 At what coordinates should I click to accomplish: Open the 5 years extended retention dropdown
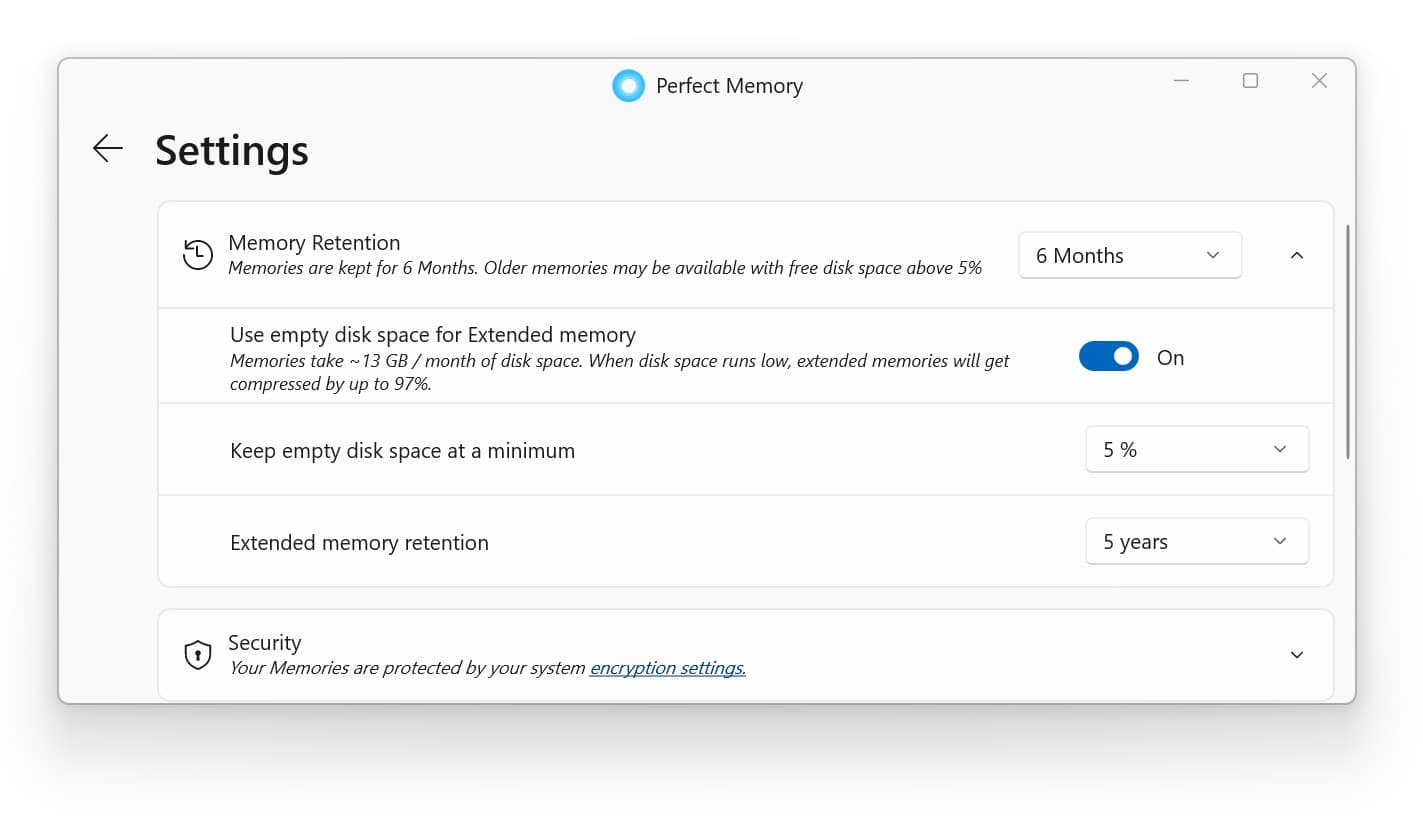pyautogui.click(x=1196, y=542)
